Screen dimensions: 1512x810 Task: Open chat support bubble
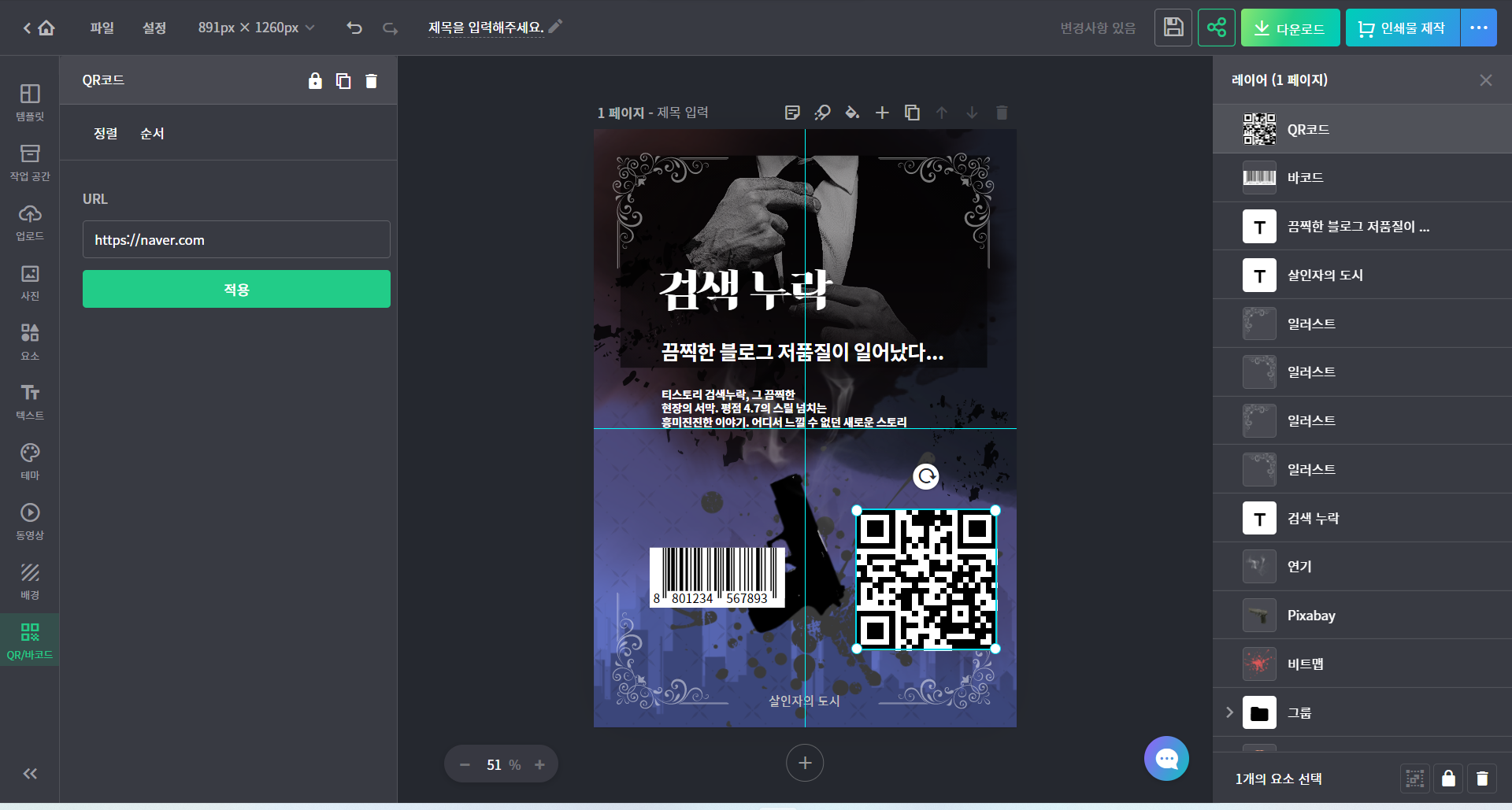coord(1166,758)
